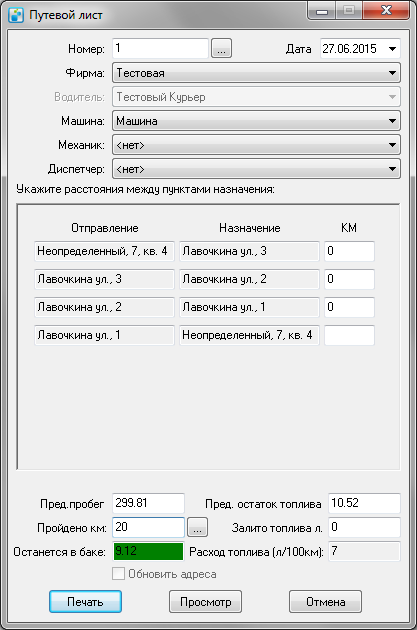
Task: Click the Отправление column header
Action: (x=104, y=228)
